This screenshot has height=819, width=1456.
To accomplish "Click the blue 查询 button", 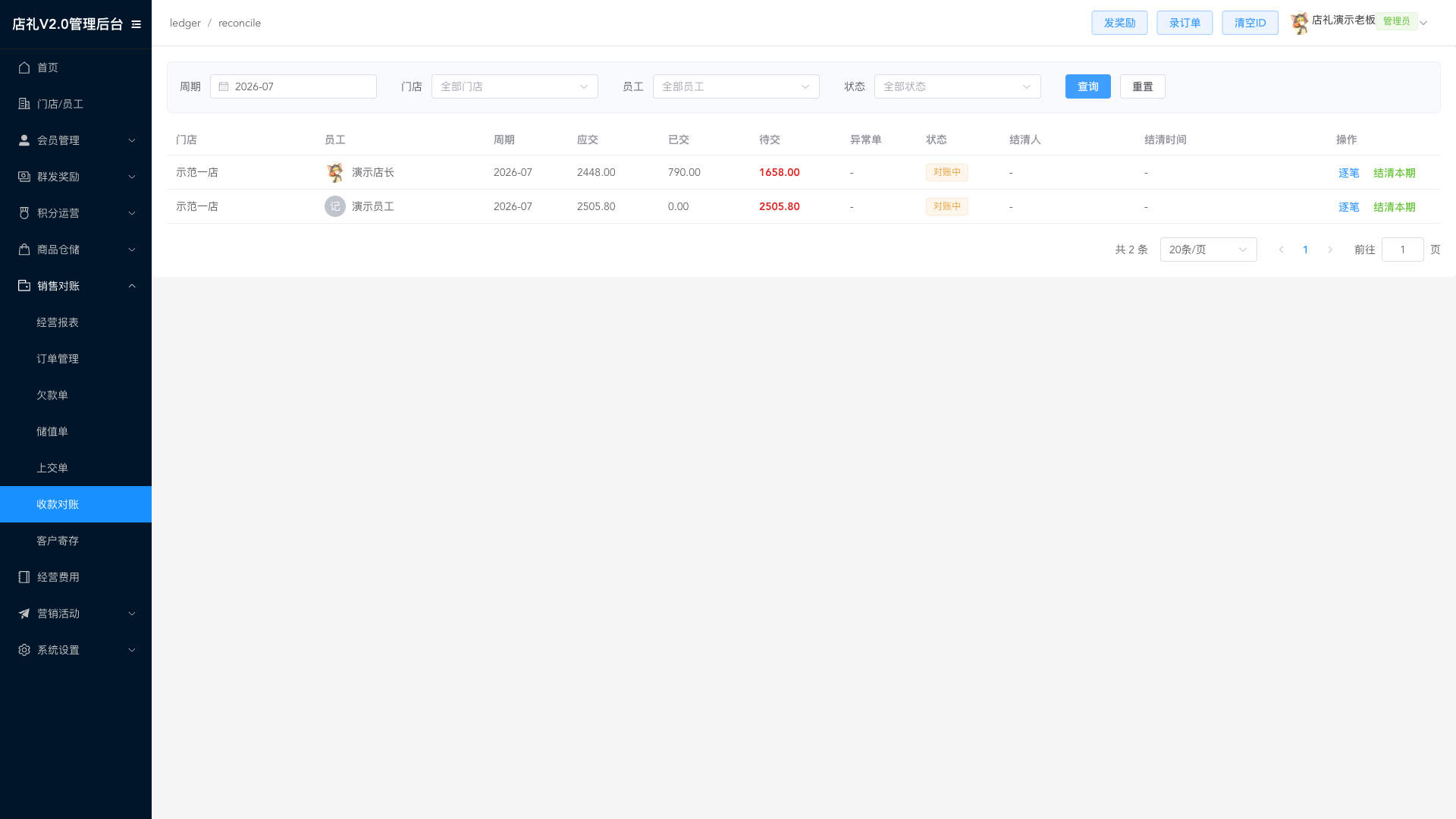I will (x=1088, y=86).
